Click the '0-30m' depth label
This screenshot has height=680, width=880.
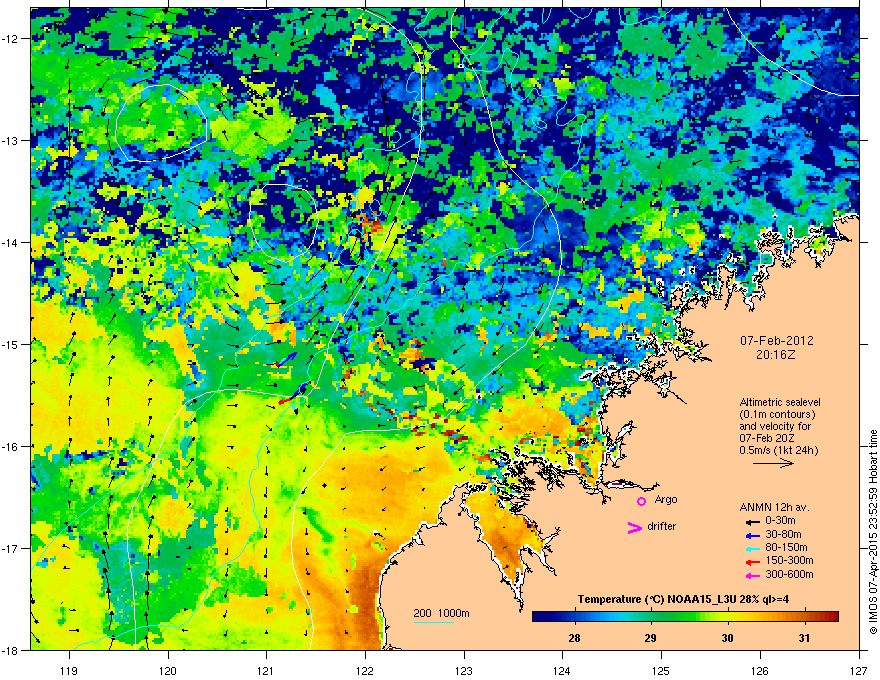click(x=781, y=521)
